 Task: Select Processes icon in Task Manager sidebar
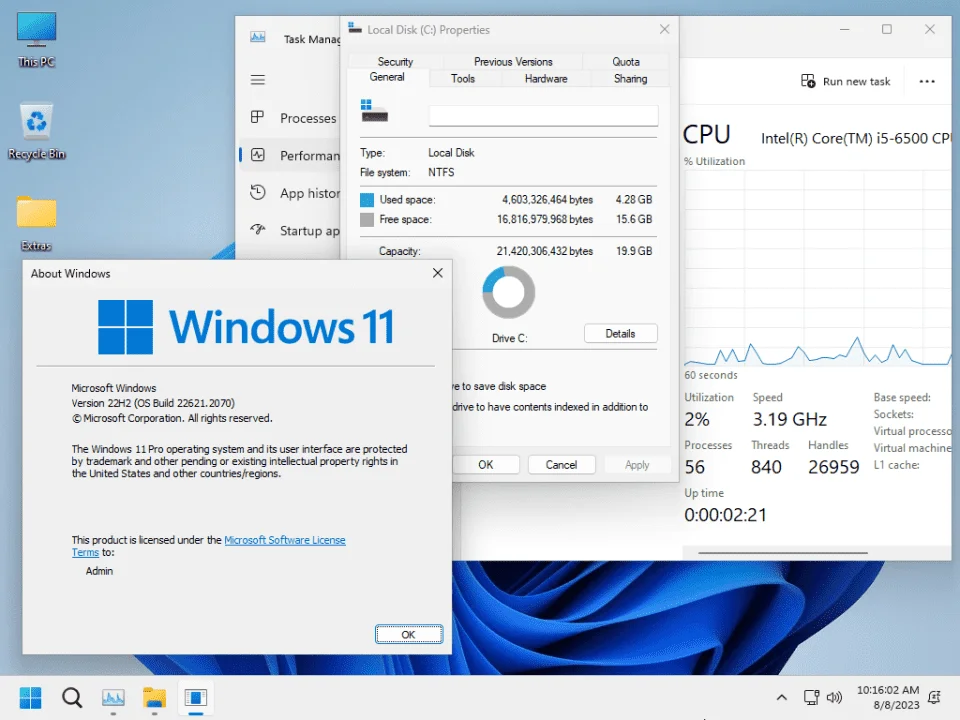coord(258,117)
